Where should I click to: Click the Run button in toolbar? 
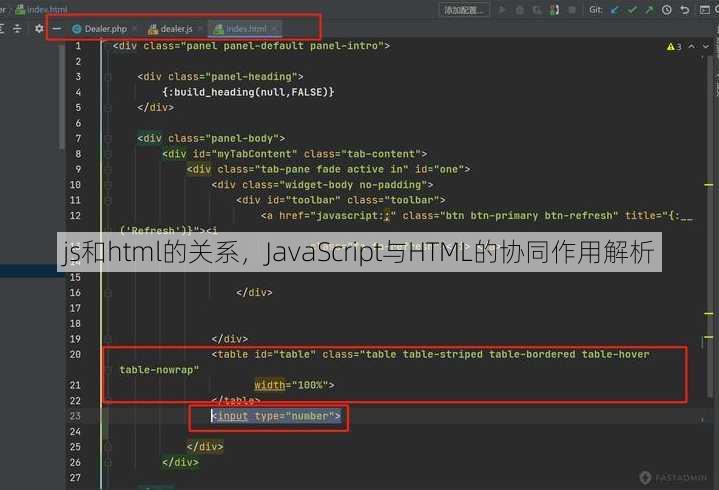(503, 9)
